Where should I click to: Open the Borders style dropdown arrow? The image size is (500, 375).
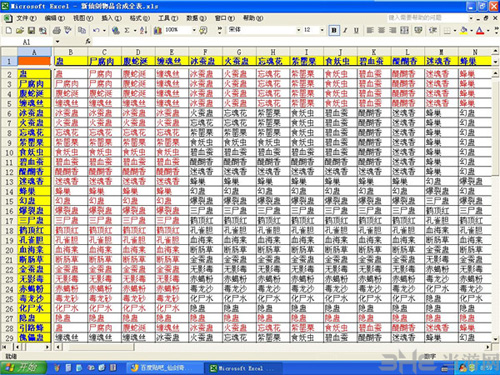point(455,30)
